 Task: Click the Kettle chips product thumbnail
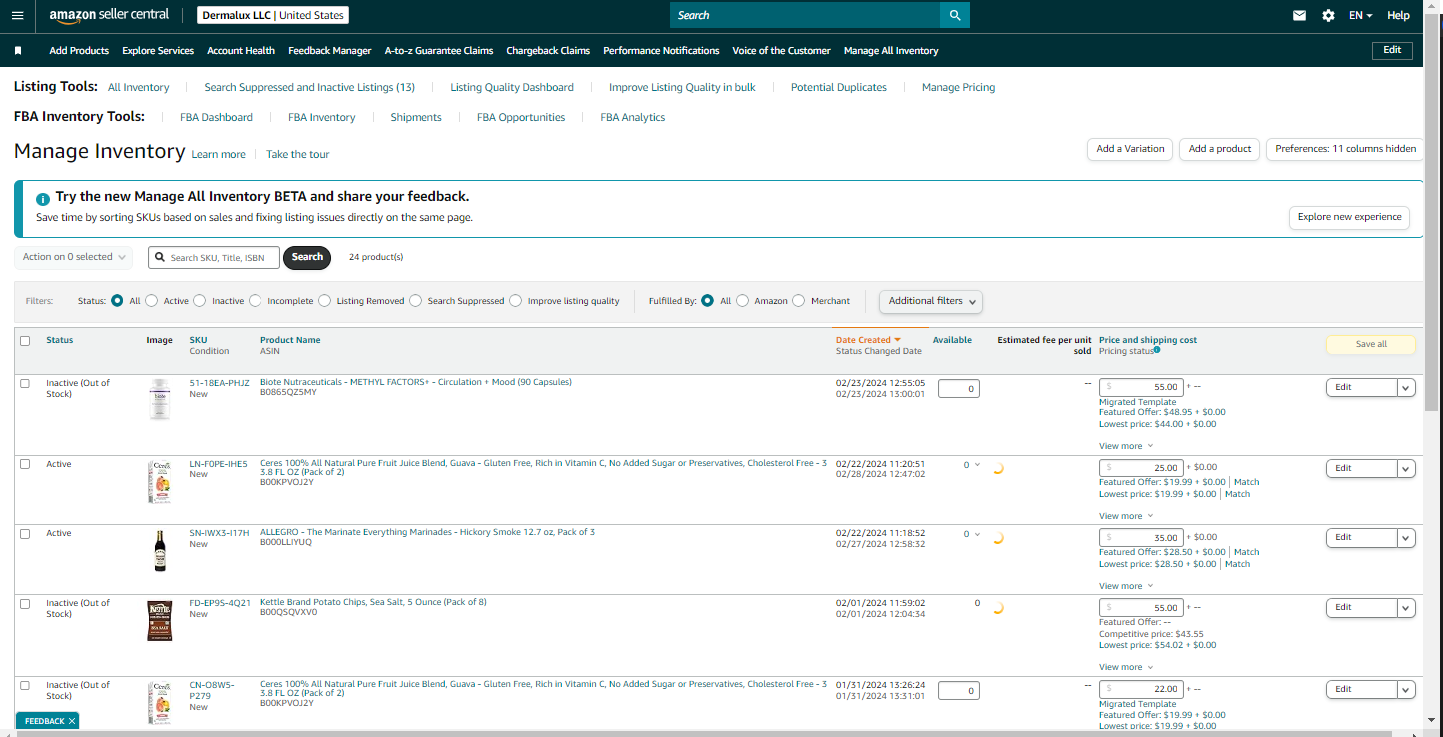pyautogui.click(x=160, y=621)
